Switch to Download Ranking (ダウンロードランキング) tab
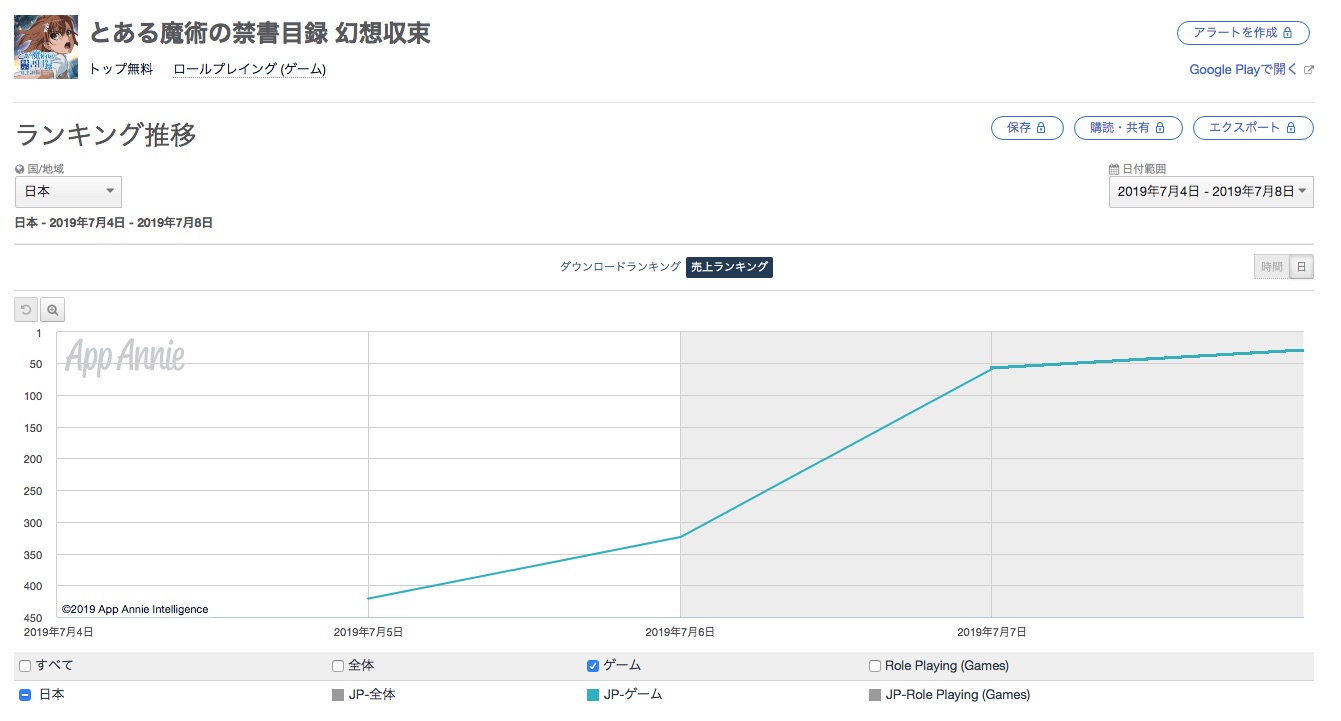Screen dimensions: 1341x721 (x=620, y=267)
